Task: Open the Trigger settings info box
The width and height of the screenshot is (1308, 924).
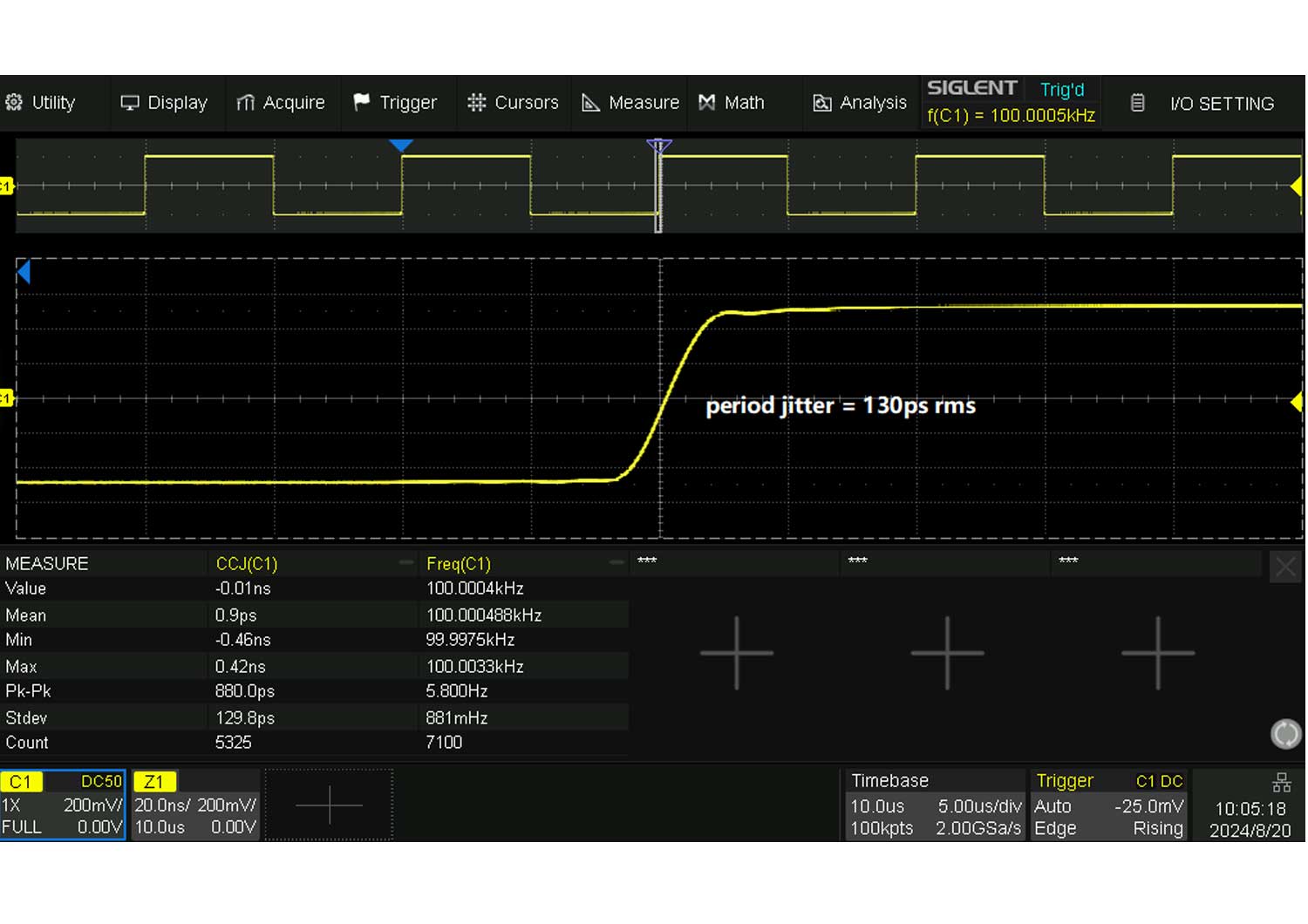Action: (1108, 805)
